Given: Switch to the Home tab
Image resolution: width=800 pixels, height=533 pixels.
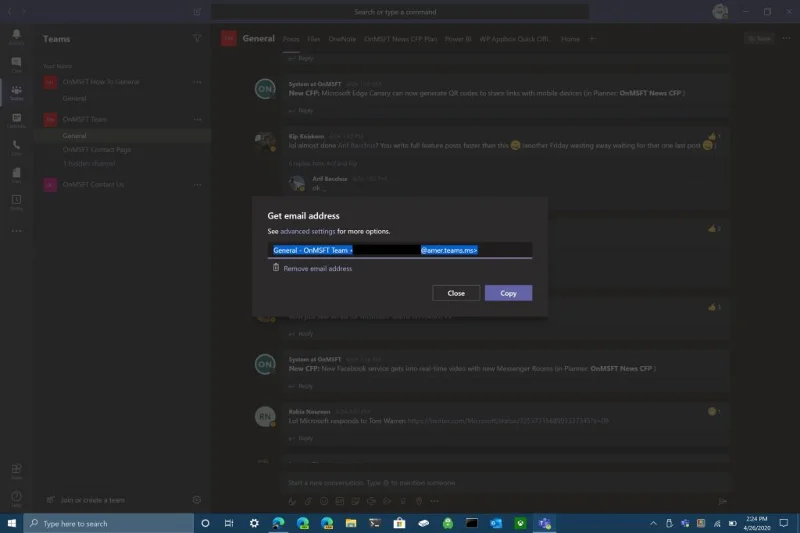Looking at the screenshot, I should (x=570, y=39).
